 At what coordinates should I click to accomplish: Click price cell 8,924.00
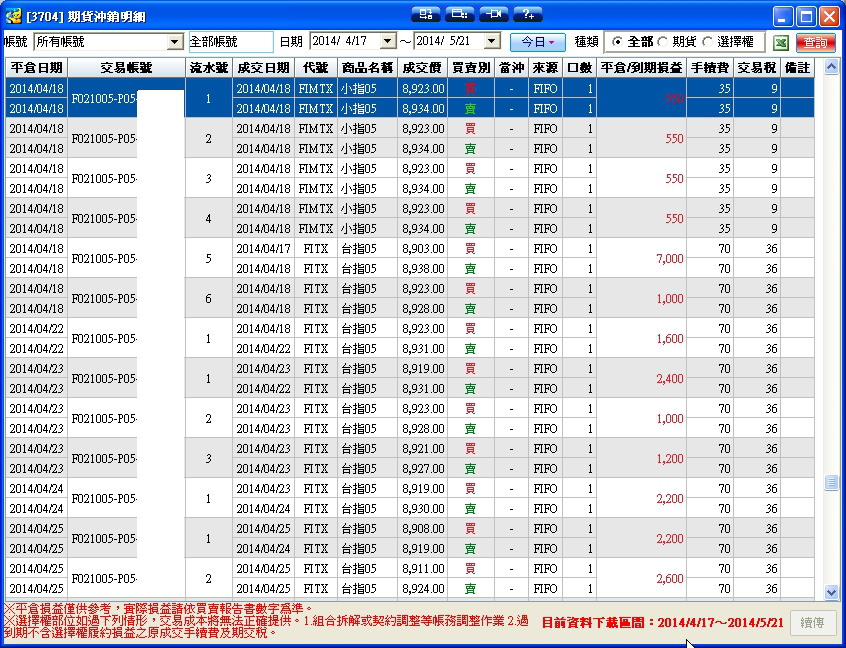(422, 589)
